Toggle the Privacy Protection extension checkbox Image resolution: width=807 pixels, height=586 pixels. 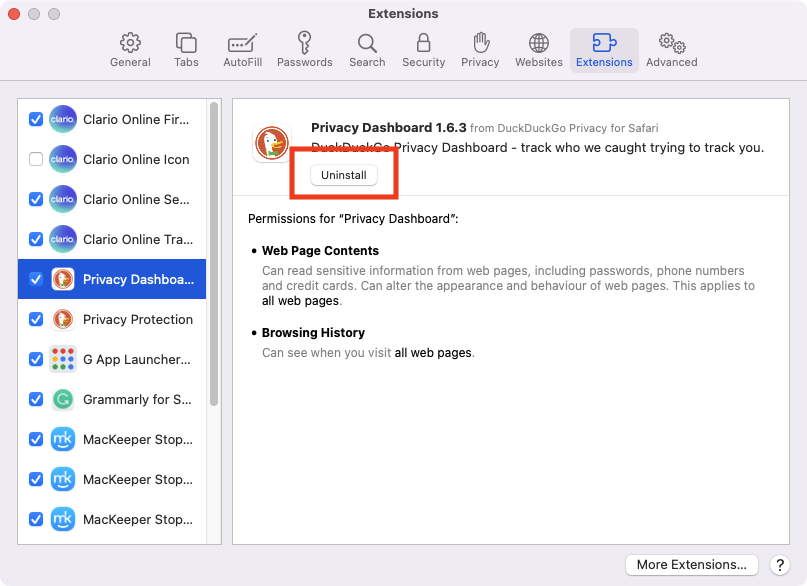click(36, 319)
